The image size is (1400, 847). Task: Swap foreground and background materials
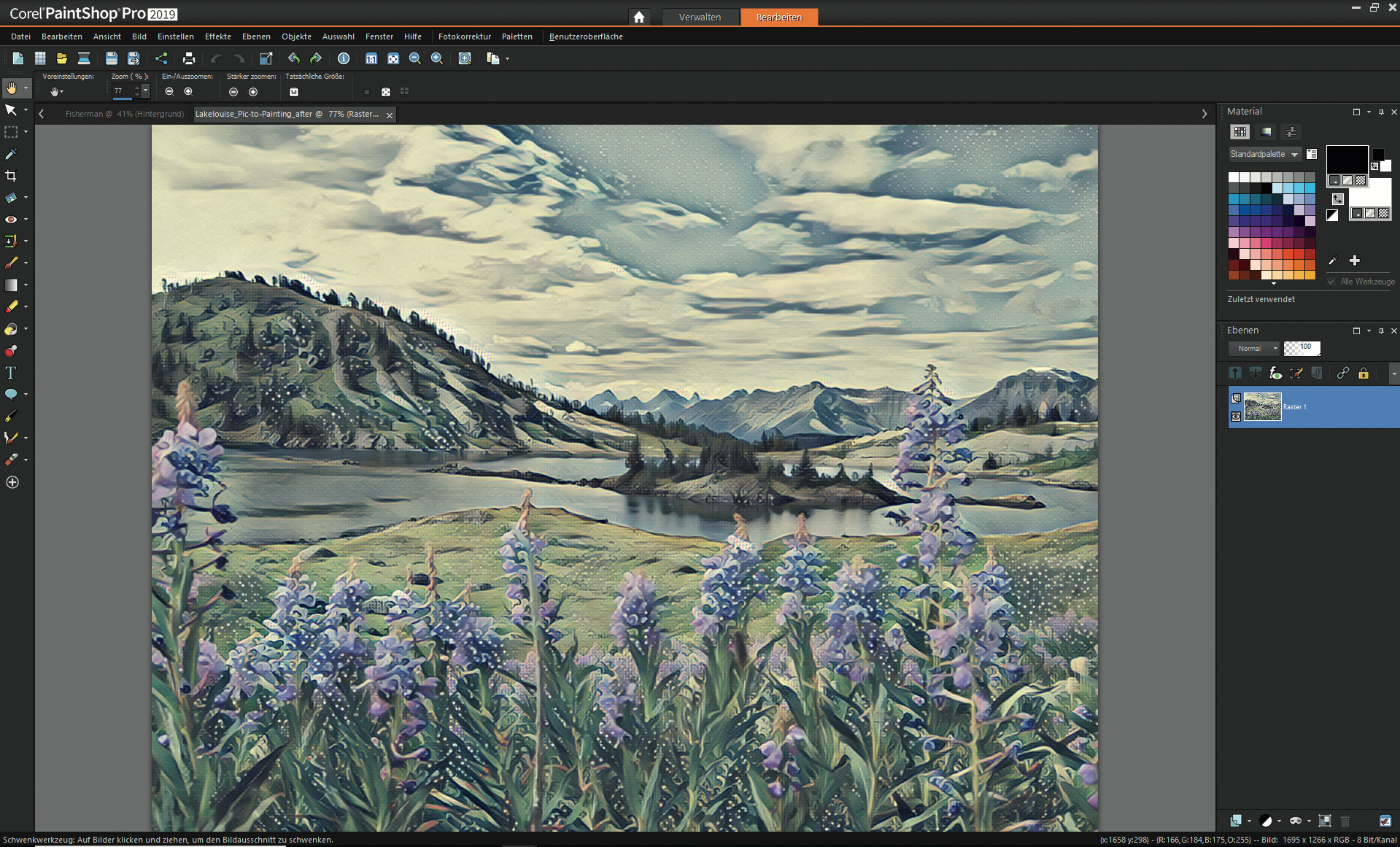coord(1337,198)
